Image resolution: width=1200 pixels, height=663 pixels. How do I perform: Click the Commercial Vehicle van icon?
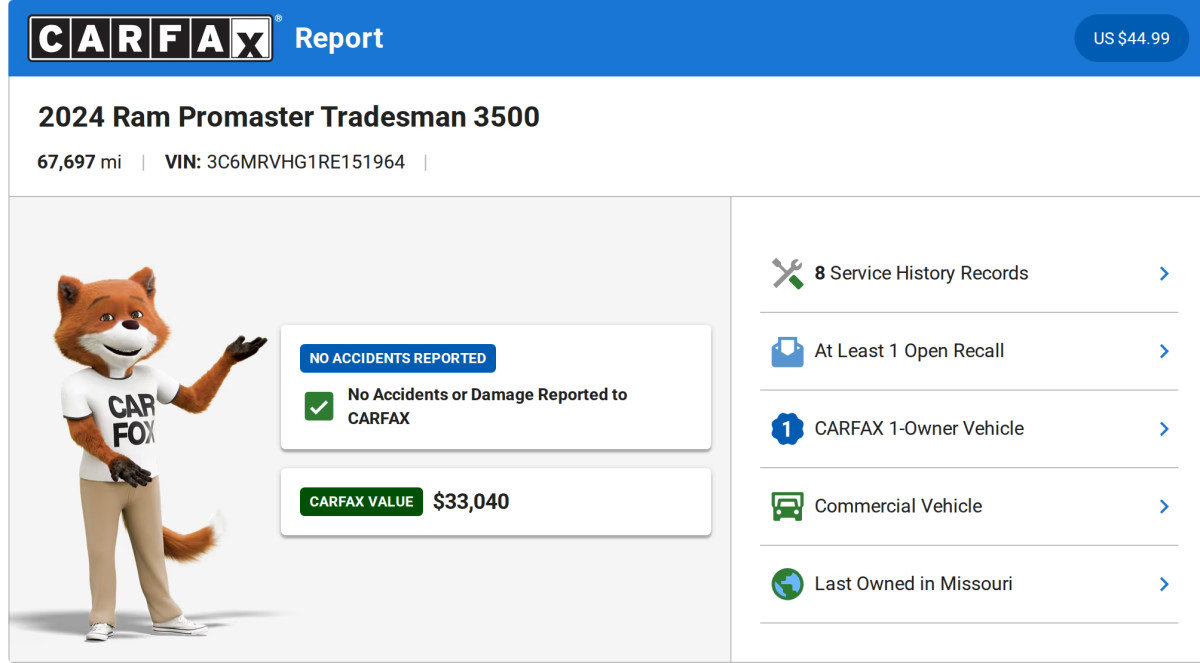tap(786, 506)
